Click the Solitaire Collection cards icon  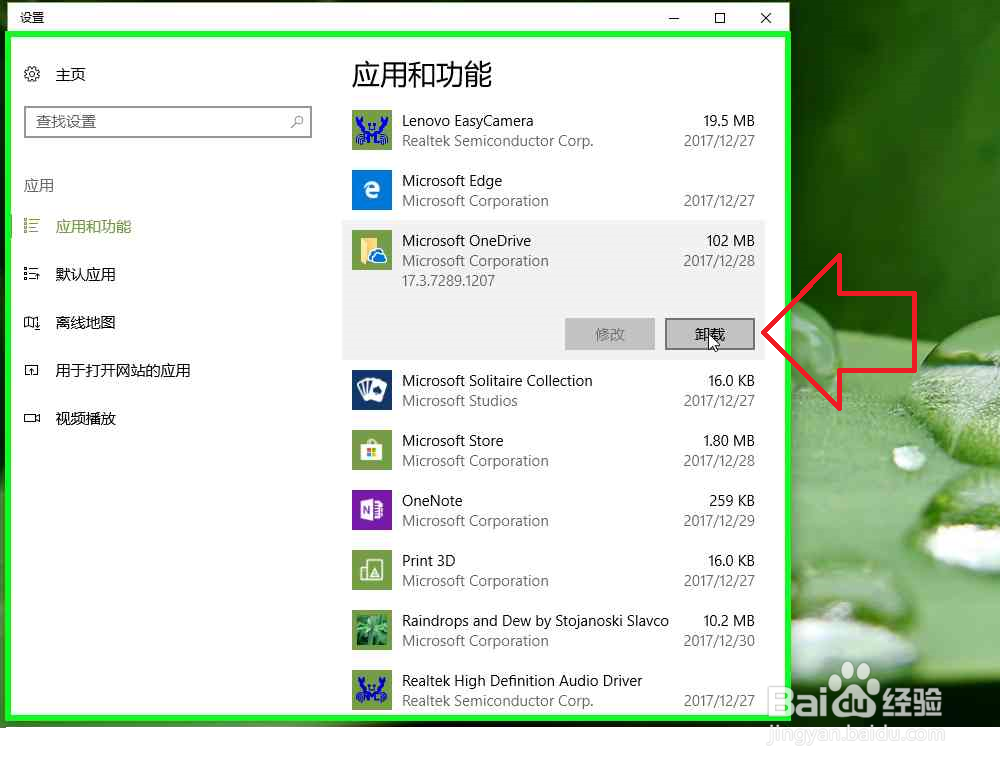click(372, 390)
